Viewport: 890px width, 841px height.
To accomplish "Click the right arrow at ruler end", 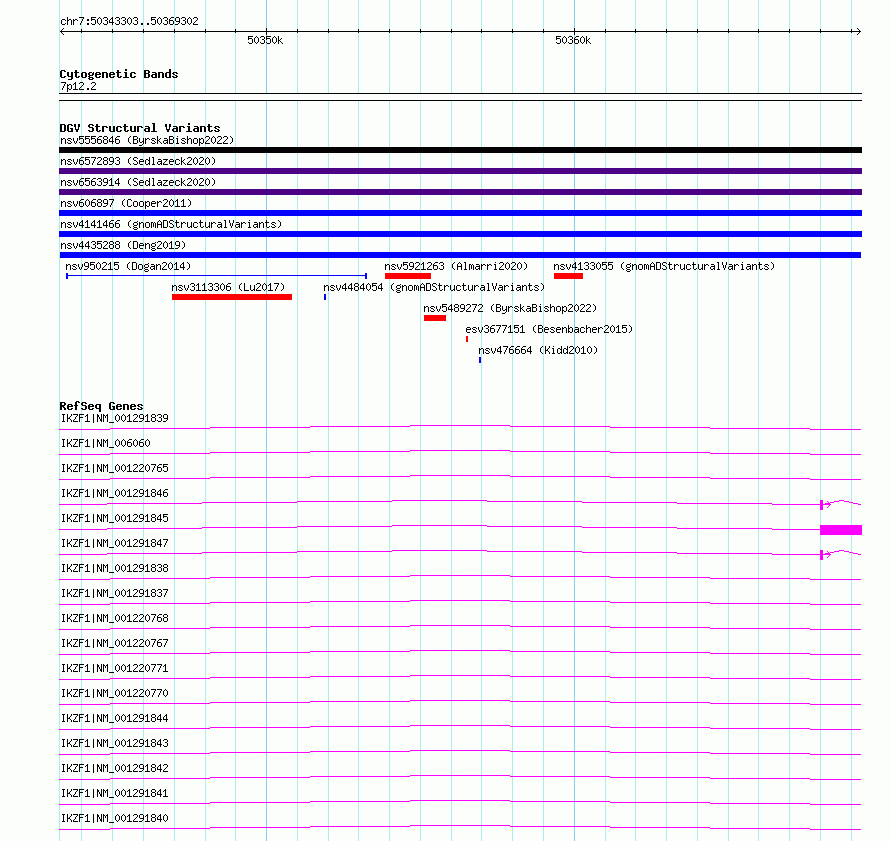I will tap(858, 32).
